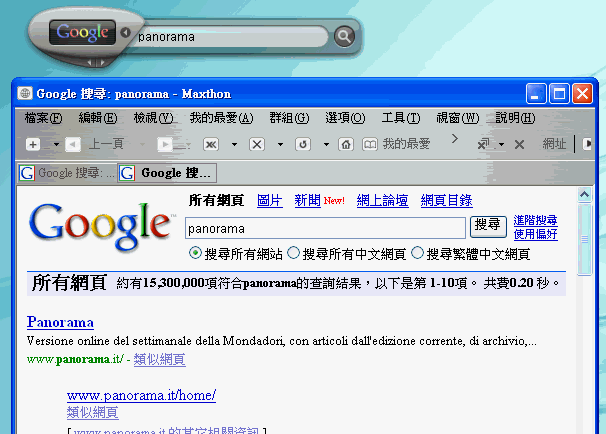The height and width of the screenshot is (434, 606).
Task: Click the scrollbar up arrow
Action: 584,194
